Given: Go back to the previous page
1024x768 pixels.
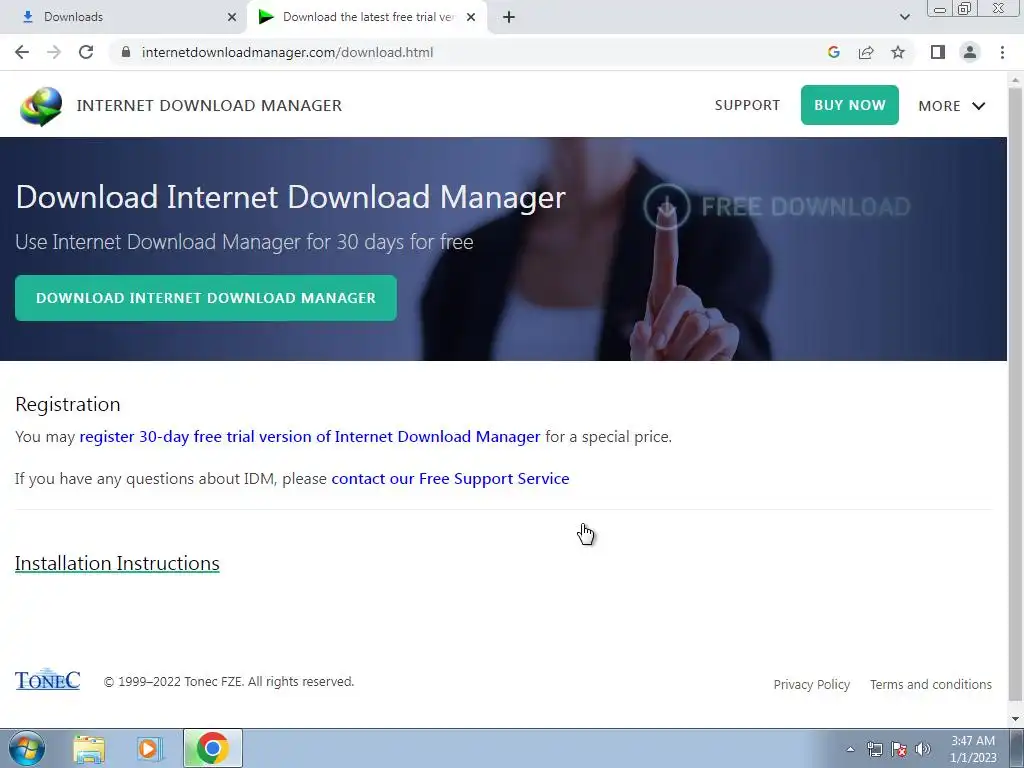Looking at the screenshot, I should pos(22,52).
